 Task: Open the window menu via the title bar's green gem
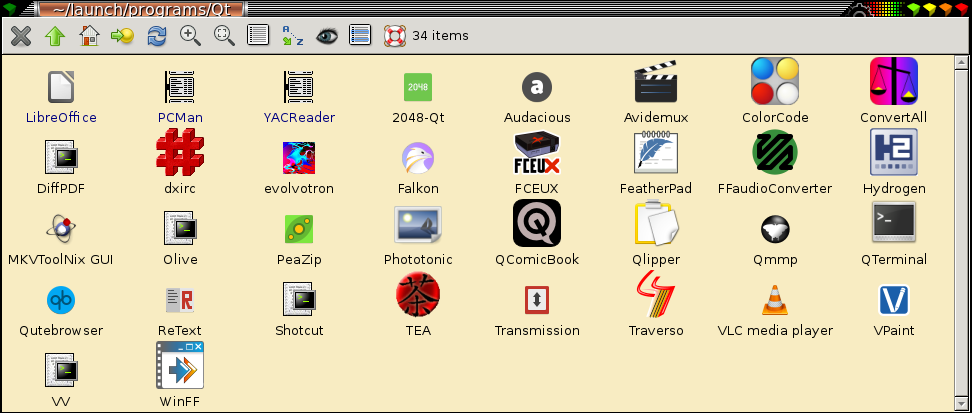[x=10, y=9]
